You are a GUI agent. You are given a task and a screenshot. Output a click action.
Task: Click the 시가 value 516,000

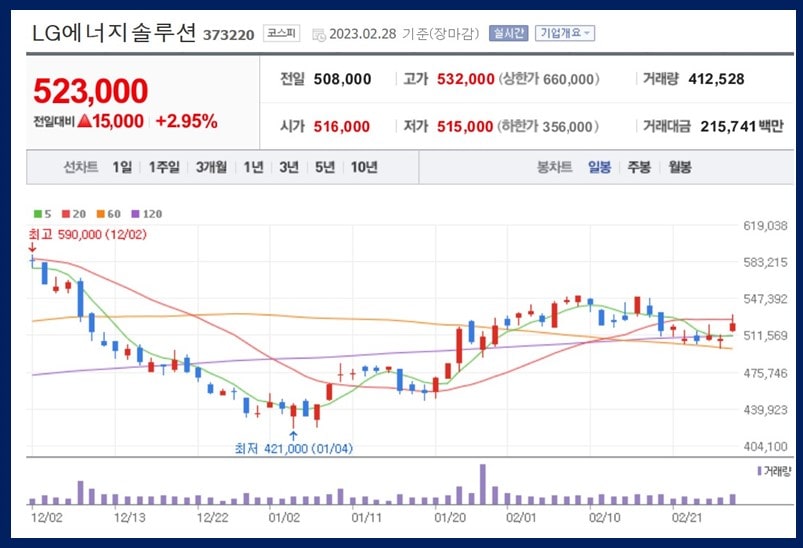pyautogui.click(x=342, y=127)
